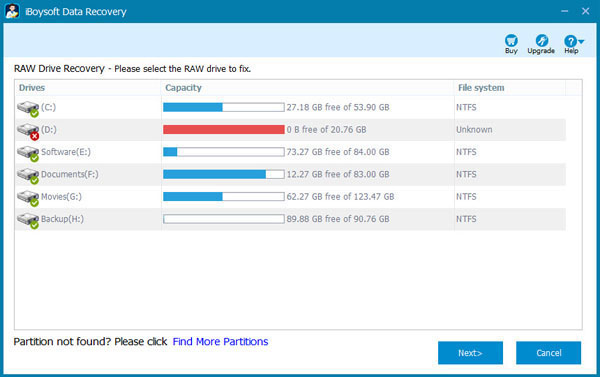Expand the Help dropdown arrow

[581, 41]
